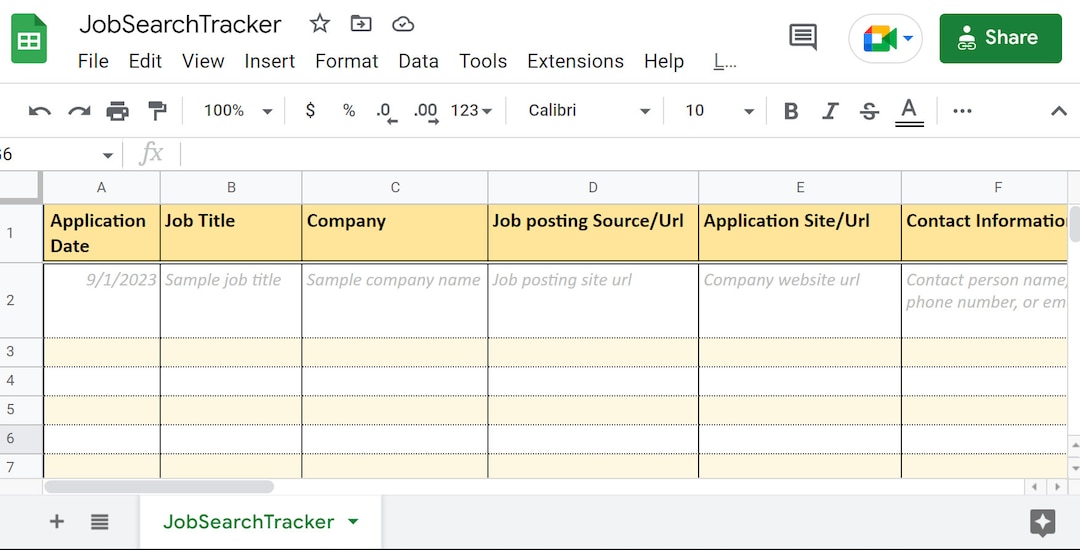Screen dimensions: 1080x550
Task: Open the 123 number formats dropdown
Action: tap(471, 110)
